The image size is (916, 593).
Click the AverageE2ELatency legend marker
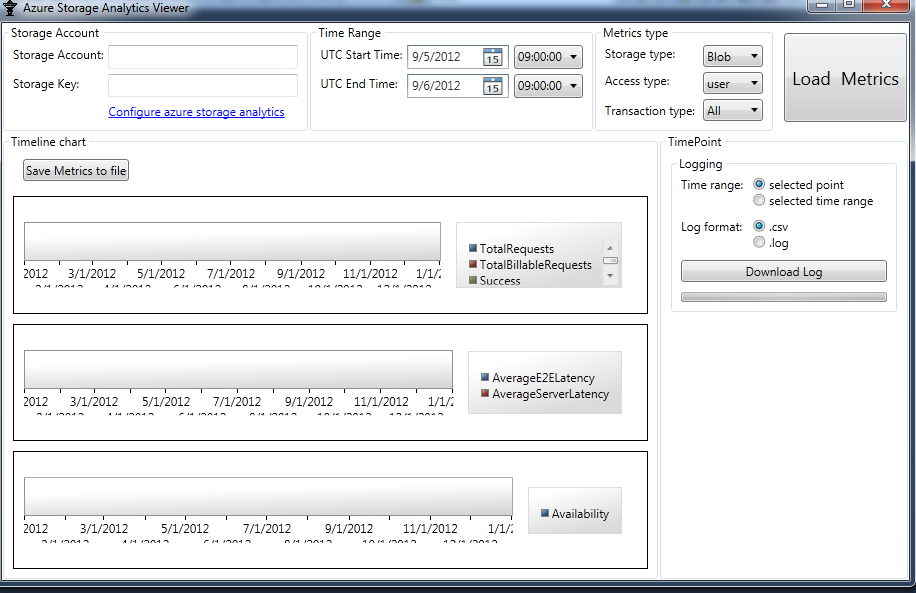485,377
